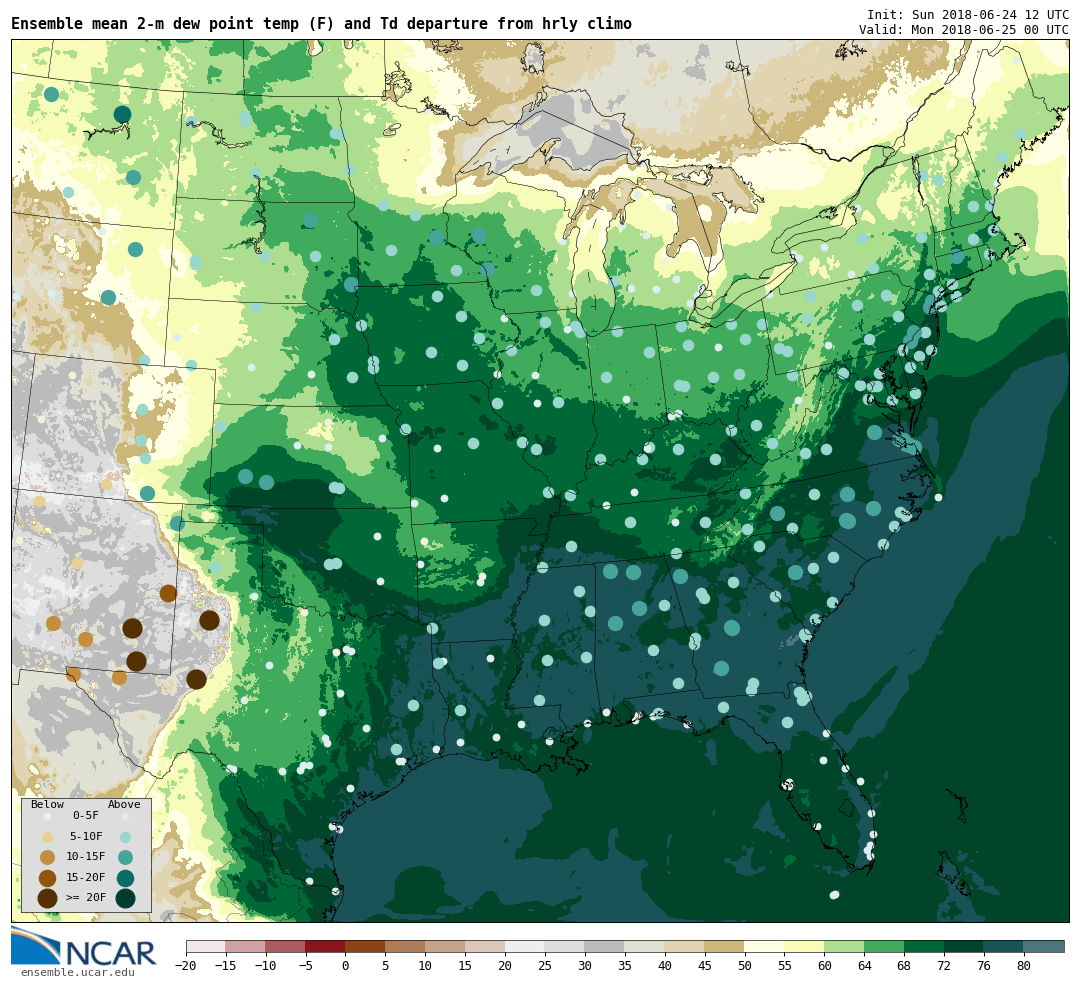Viewport: 1080px width, 985px height.
Task: Click the '72' colorbar tick label
Action: [x=944, y=966]
